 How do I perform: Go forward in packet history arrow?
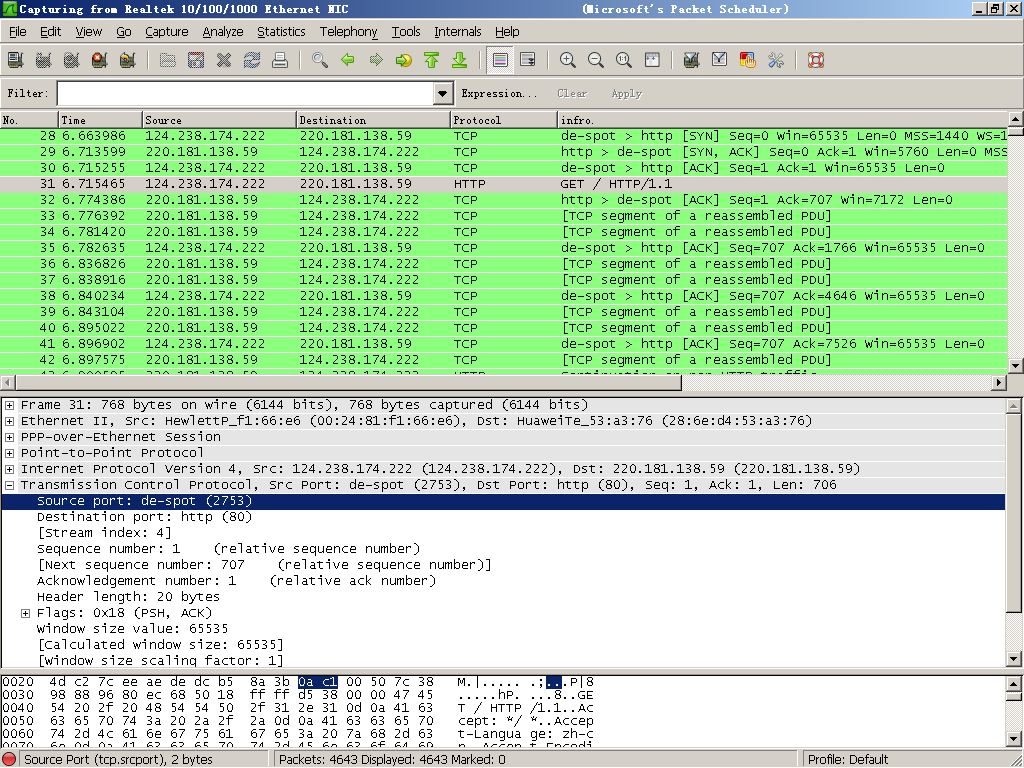(376, 60)
